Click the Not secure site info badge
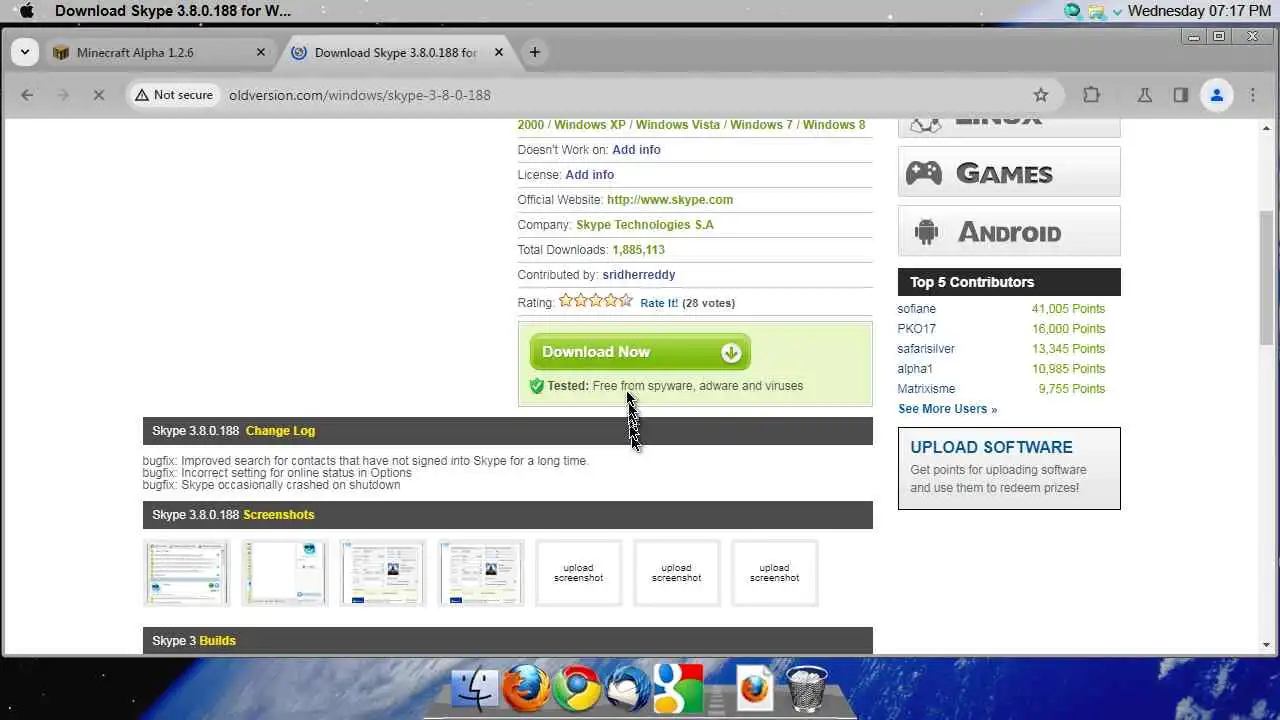Screen dimensions: 1280x720 click(175, 95)
